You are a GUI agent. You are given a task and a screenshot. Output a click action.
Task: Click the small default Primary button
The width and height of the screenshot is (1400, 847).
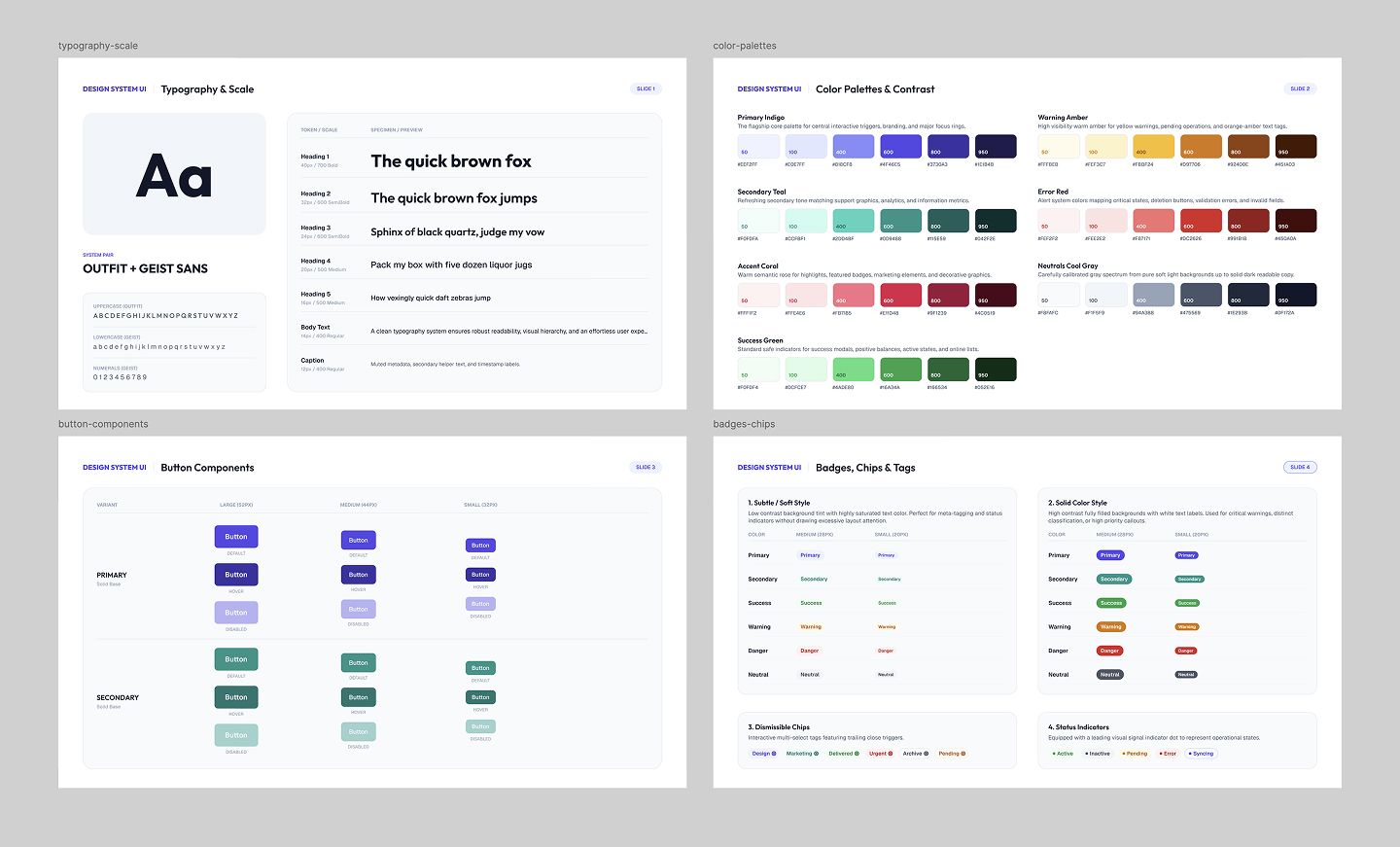pos(480,546)
